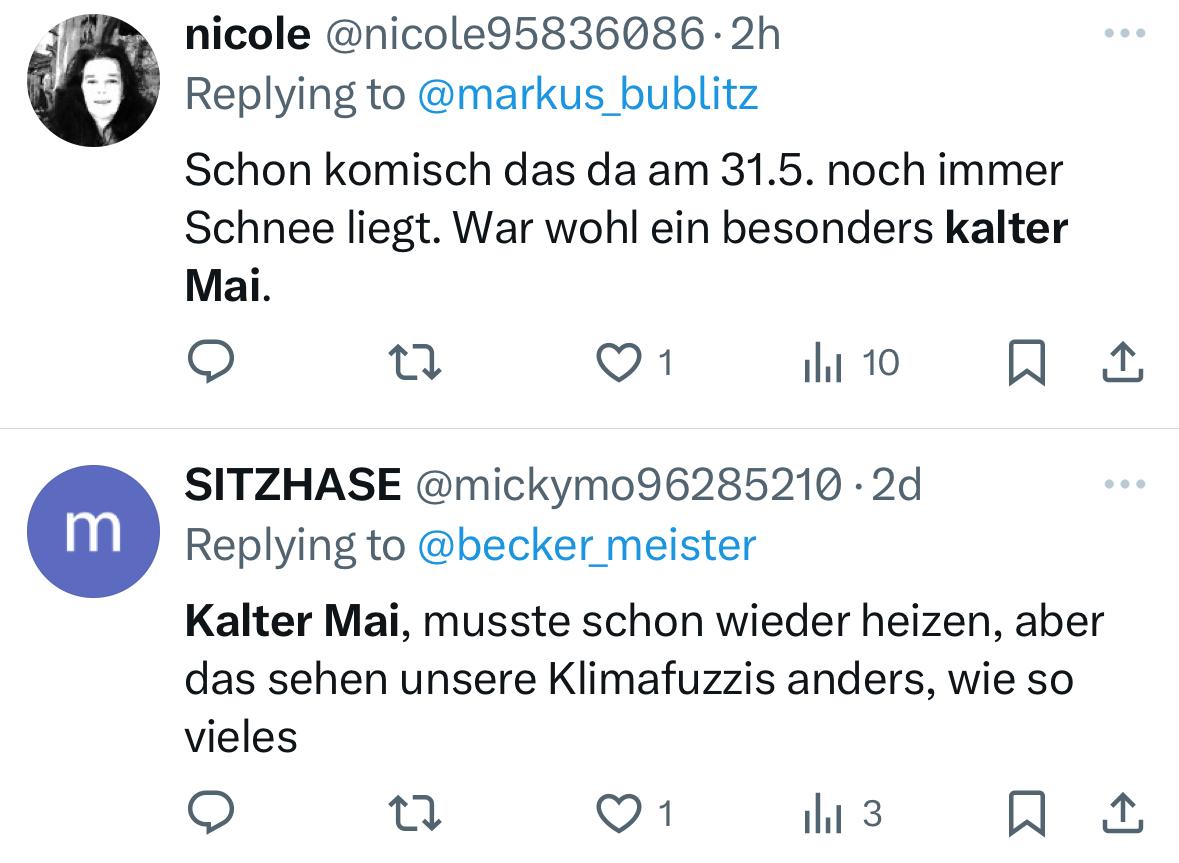
Task: Open more options on SITZHASE's tweet
Action: 1125,484
